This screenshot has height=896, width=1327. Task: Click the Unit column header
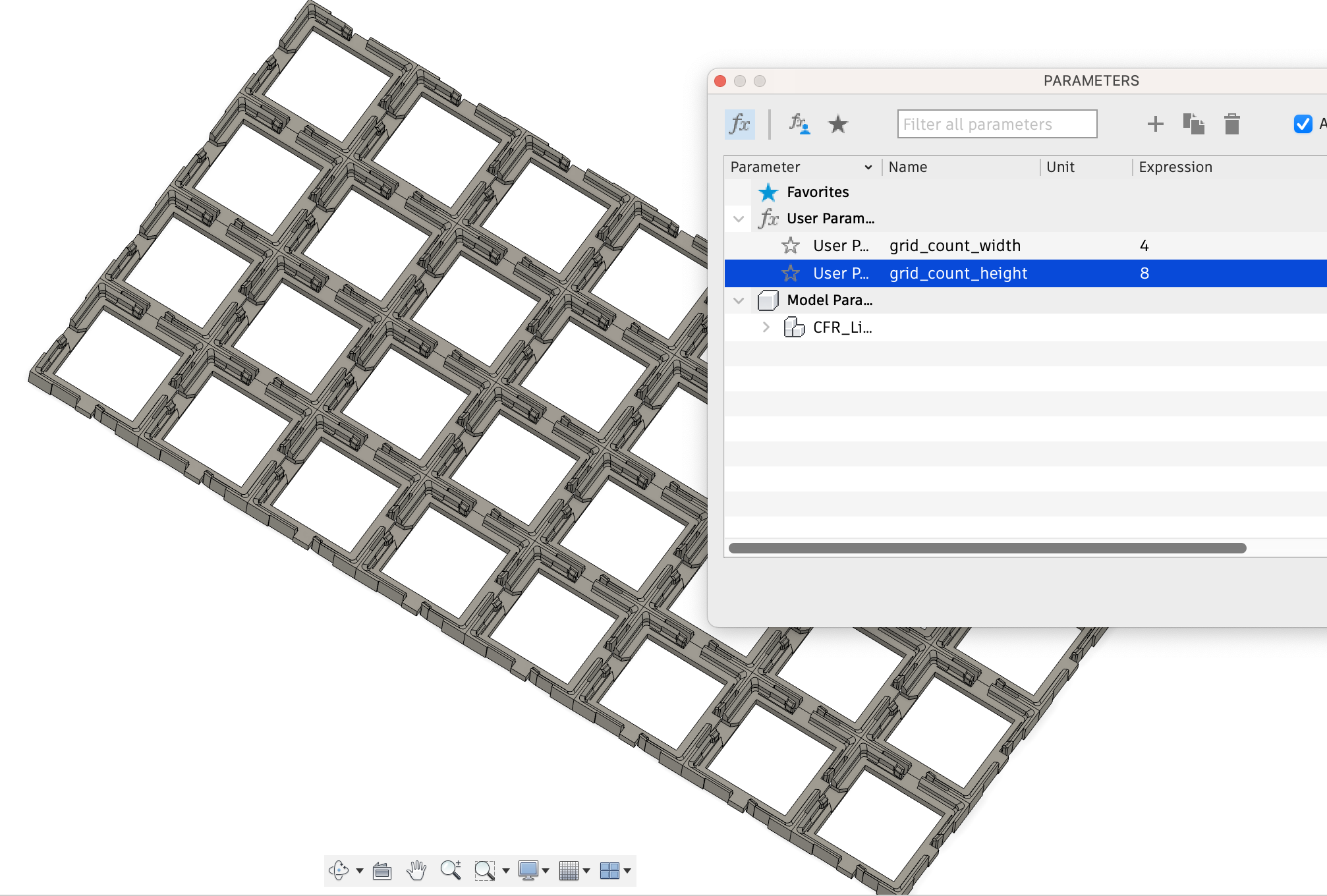coord(1060,167)
